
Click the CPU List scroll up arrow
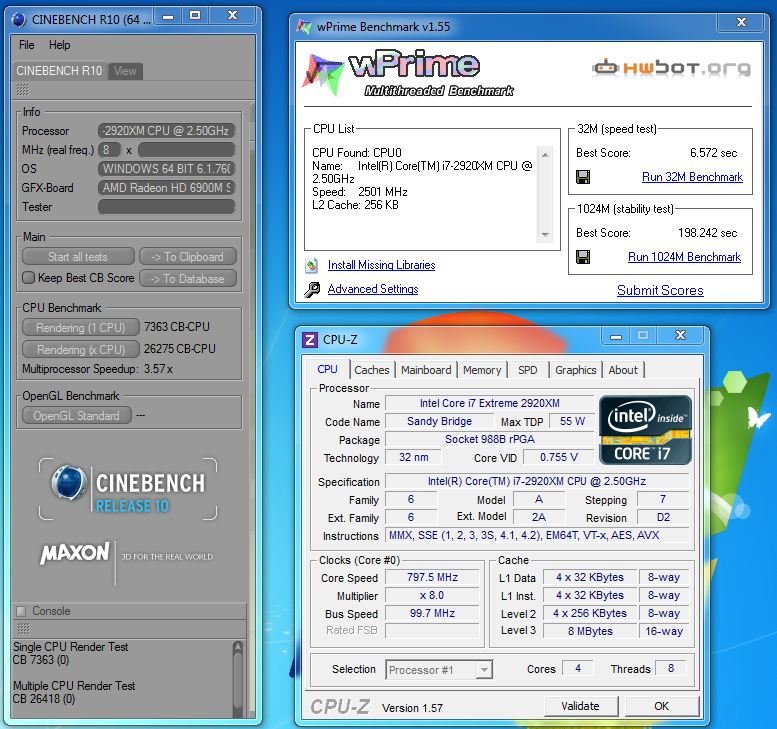point(545,155)
